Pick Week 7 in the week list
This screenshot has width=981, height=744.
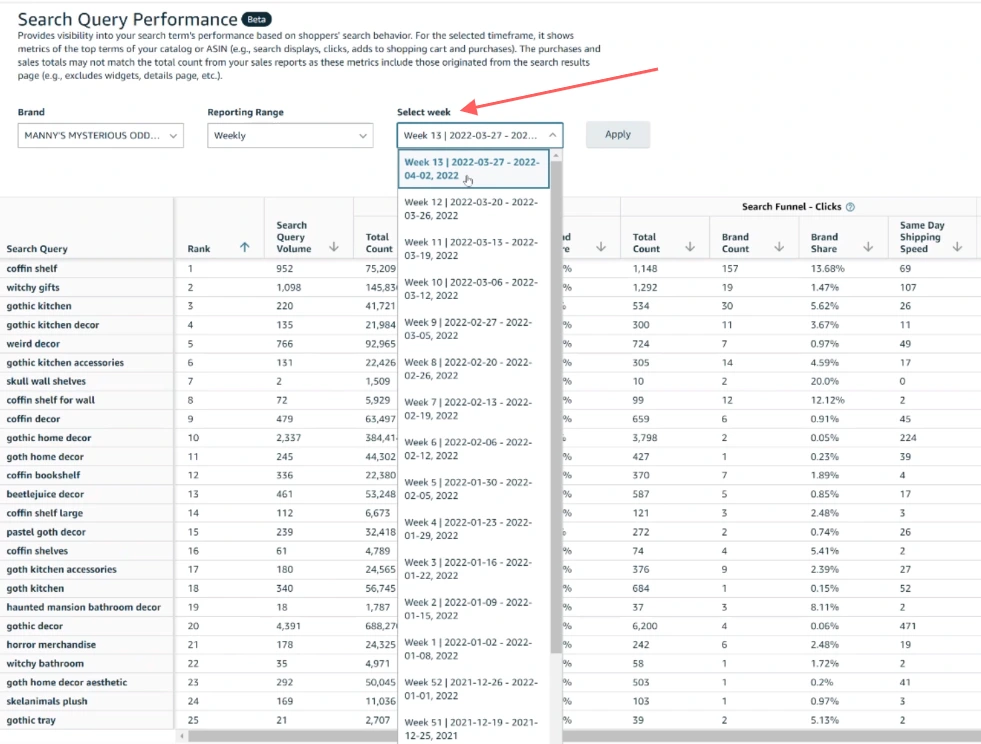pyautogui.click(x=472, y=408)
